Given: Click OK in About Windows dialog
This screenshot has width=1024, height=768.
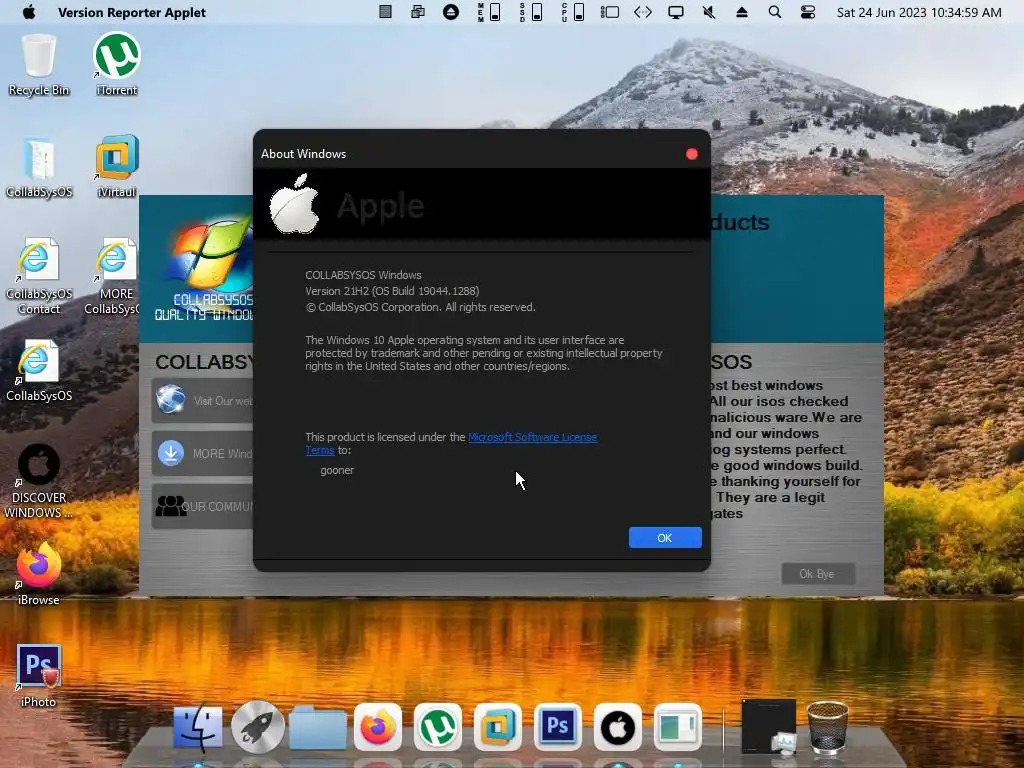Looking at the screenshot, I should [665, 537].
